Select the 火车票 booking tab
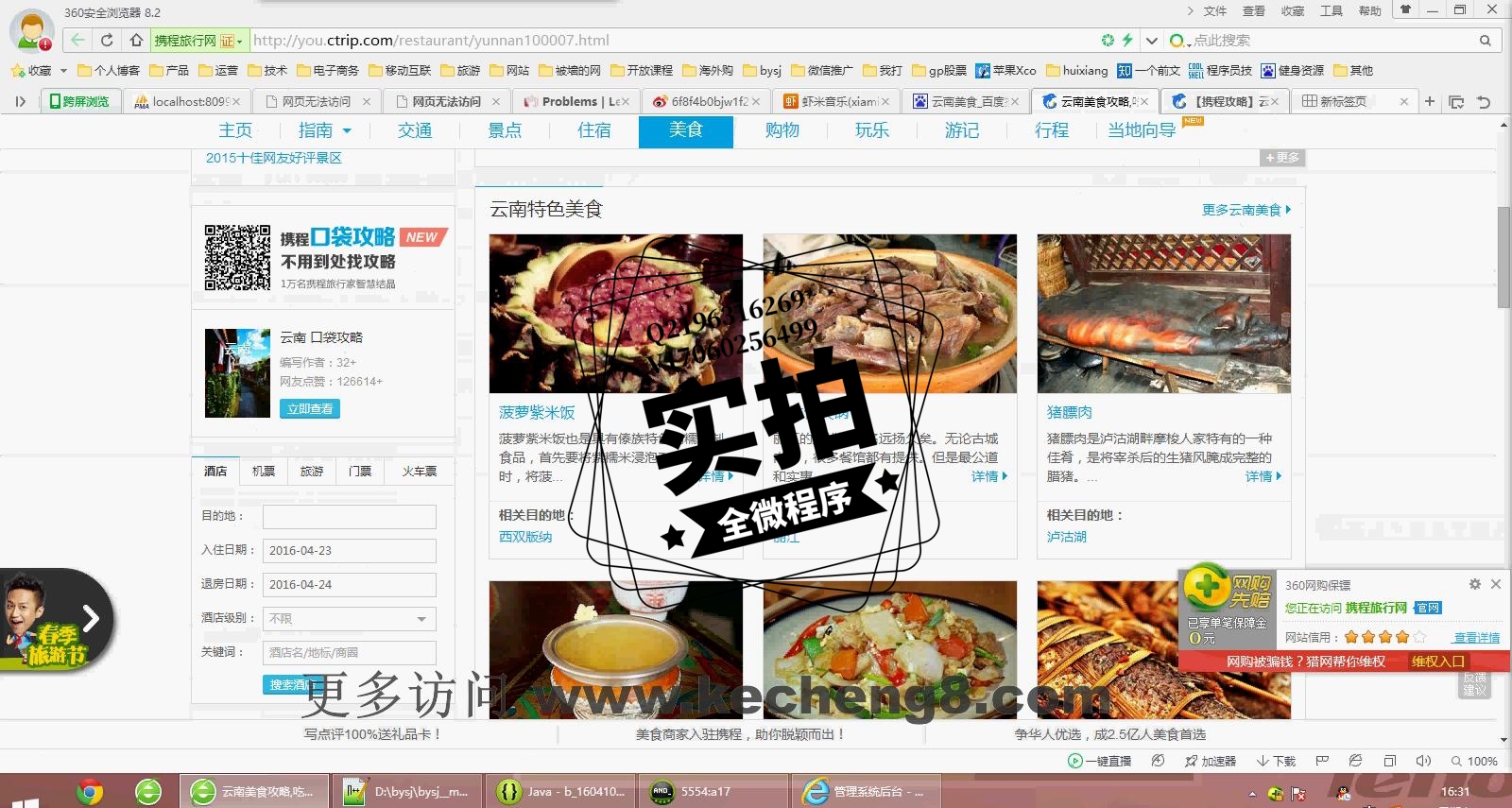 coord(420,471)
